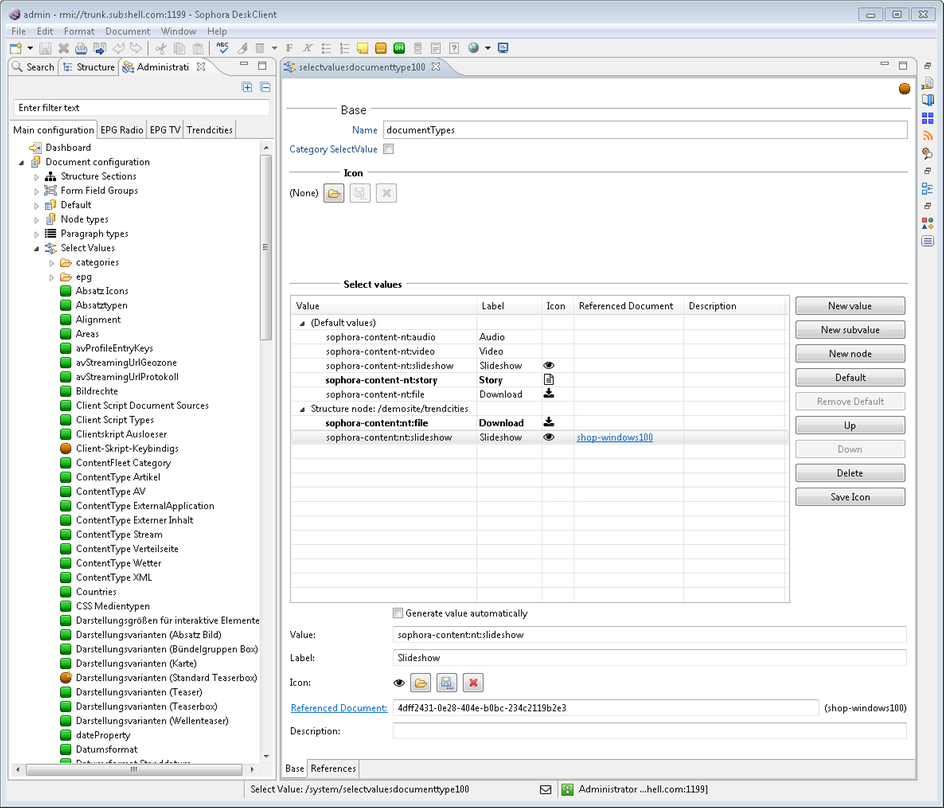Click the new document toolbar icon
The image size is (944, 808).
click(16, 48)
